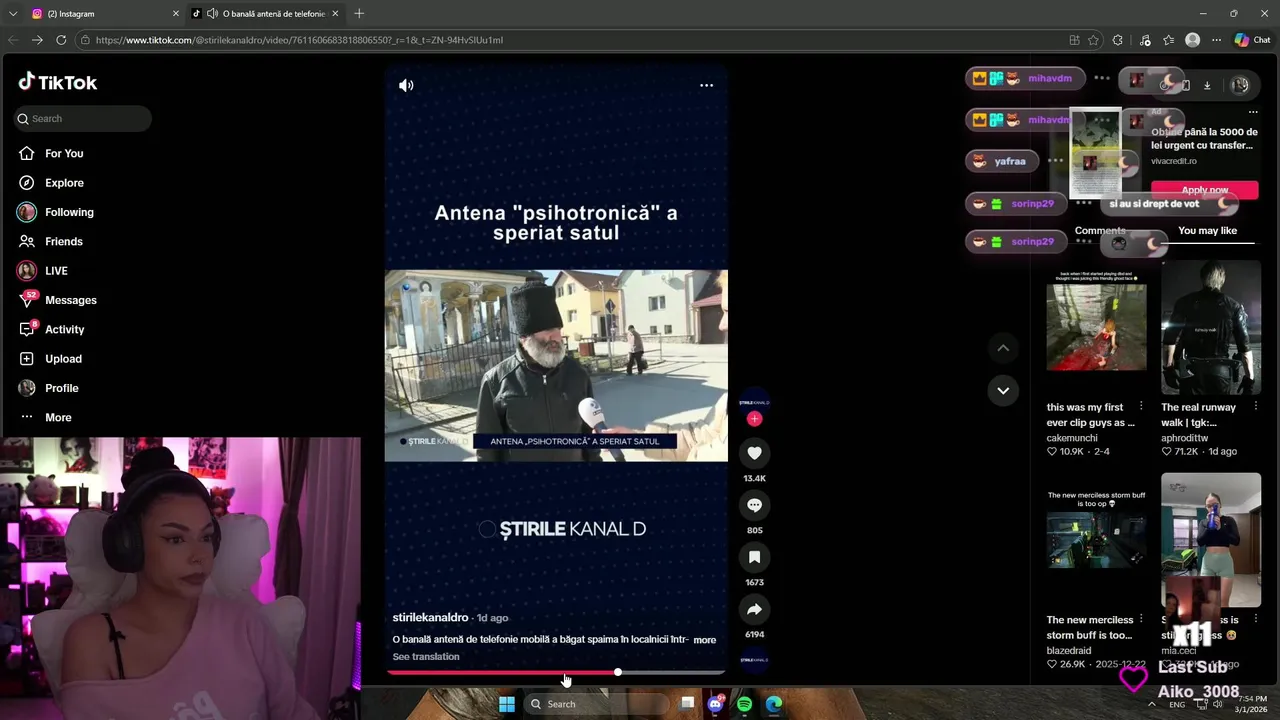Screen dimensions: 1280x720
Task: Open the sound disc icon below share
Action: click(754, 660)
